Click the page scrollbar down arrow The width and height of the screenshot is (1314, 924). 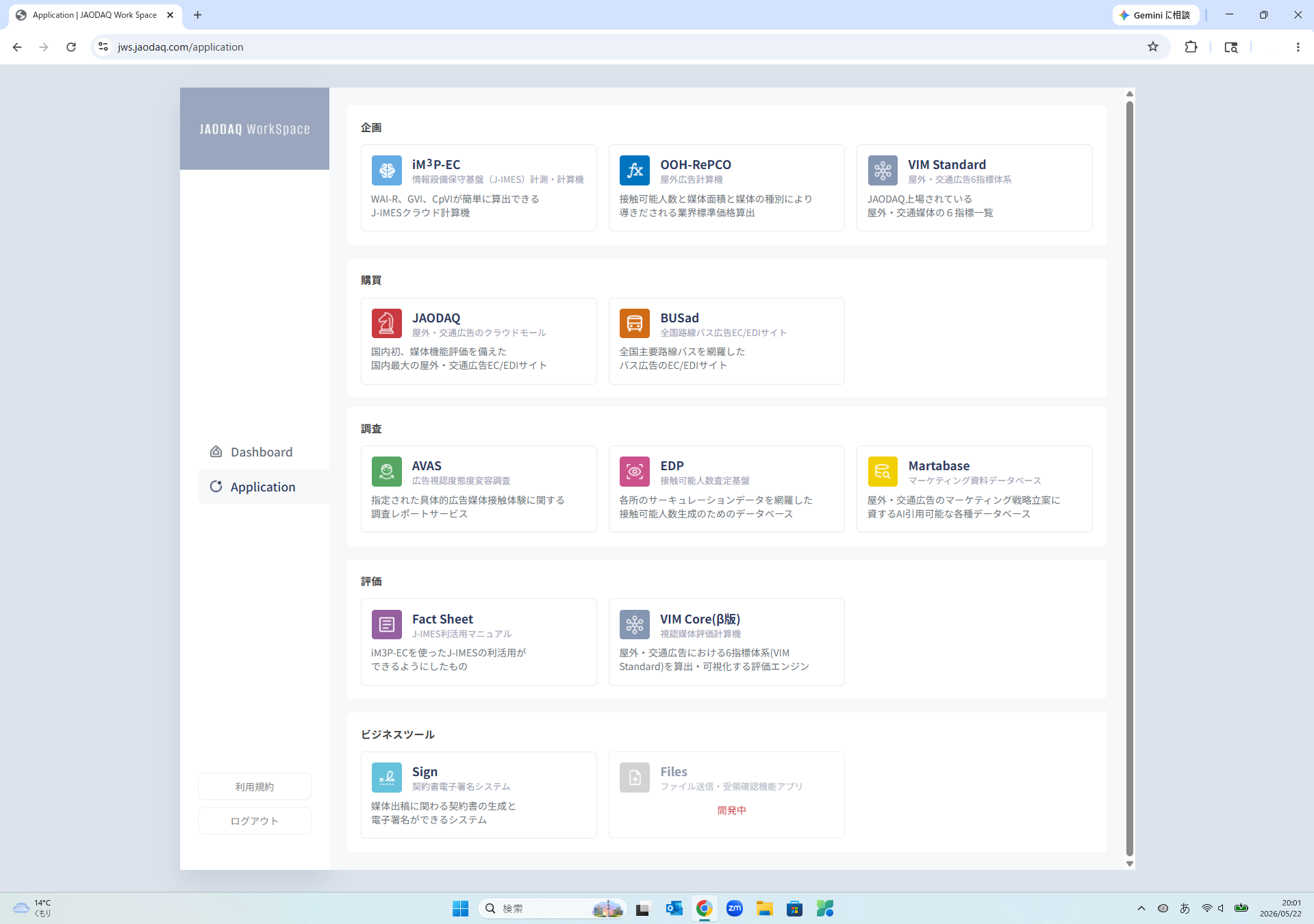(1130, 864)
